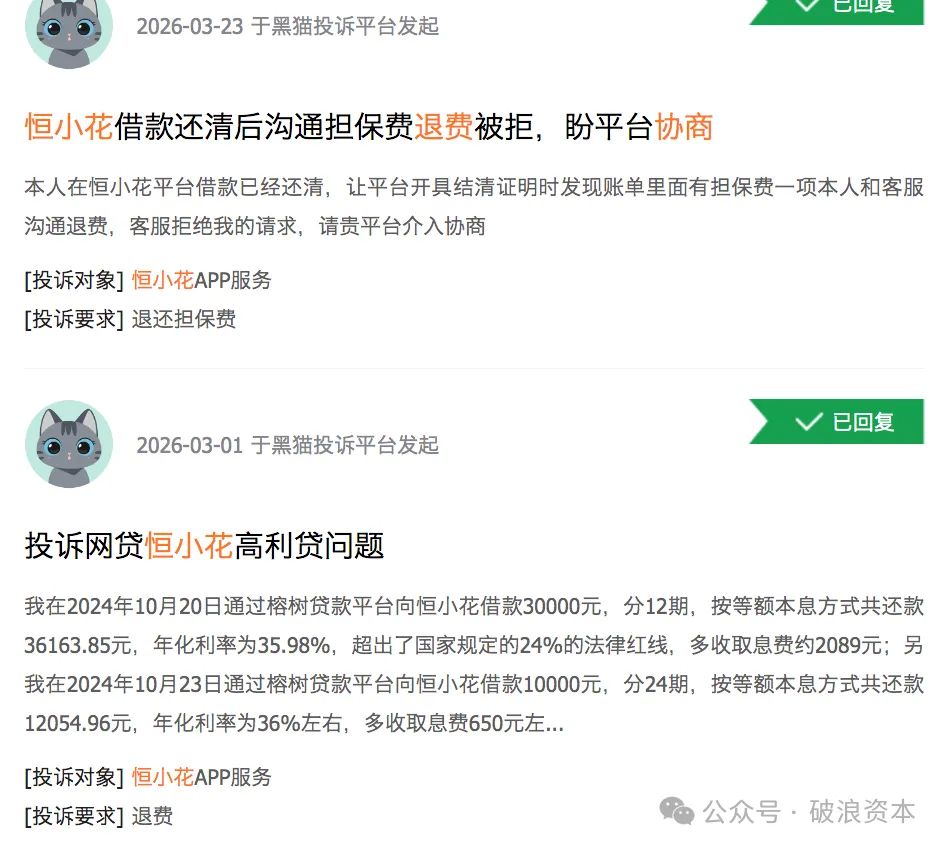The height and width of the screenshot is (850, 946).
Task: Click the 2026-03-23 于黑猫投诉平台发起 date line
Action: (x=288, y=27)
